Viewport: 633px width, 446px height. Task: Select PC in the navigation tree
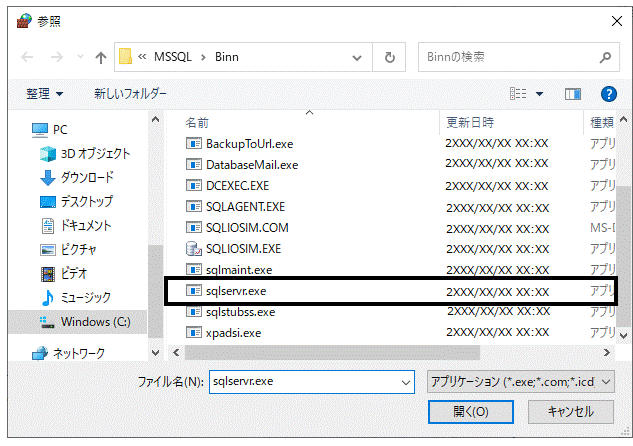point(50,130)
